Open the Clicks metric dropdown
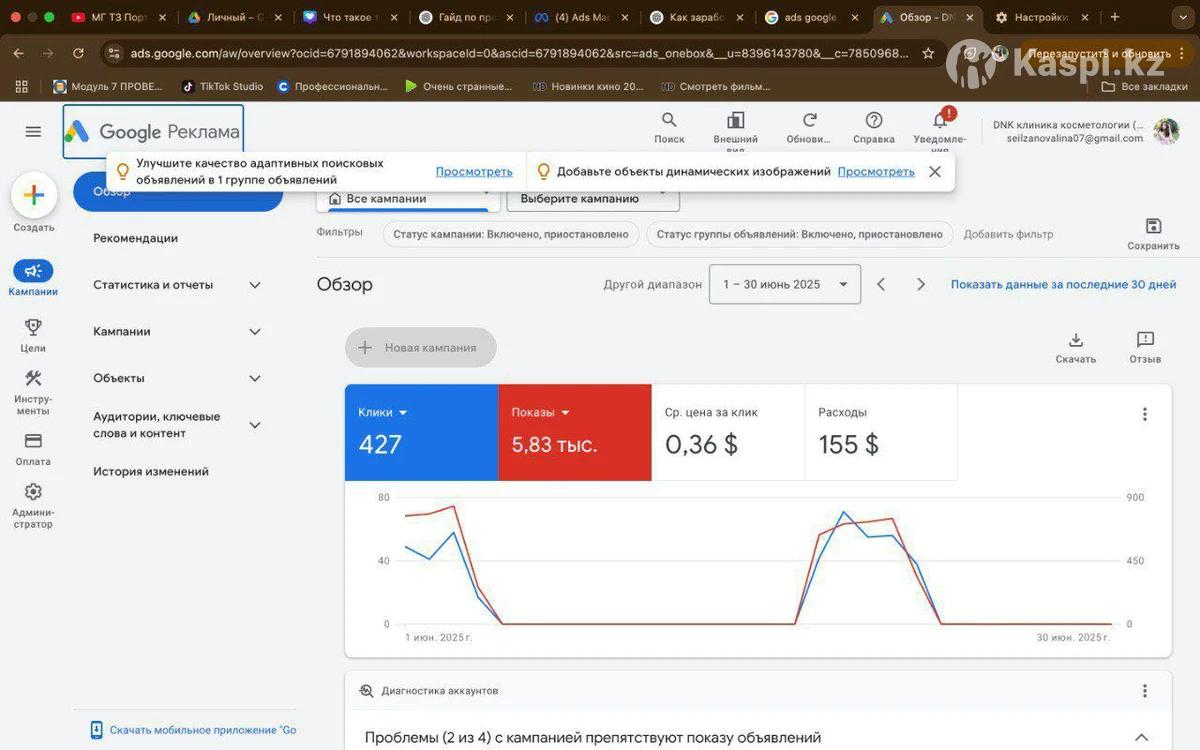 click(403, 413)
